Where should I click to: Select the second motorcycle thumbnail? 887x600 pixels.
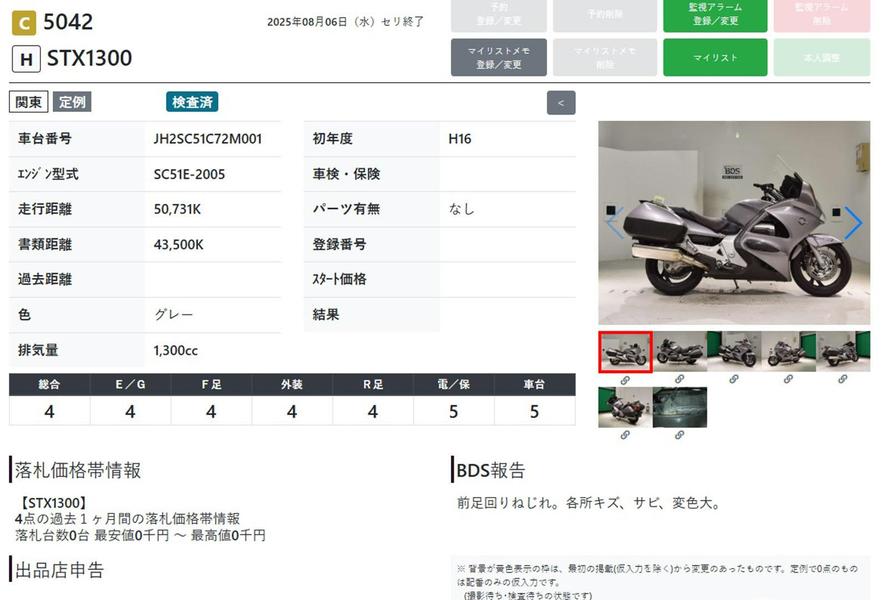[x=679, y=352]
